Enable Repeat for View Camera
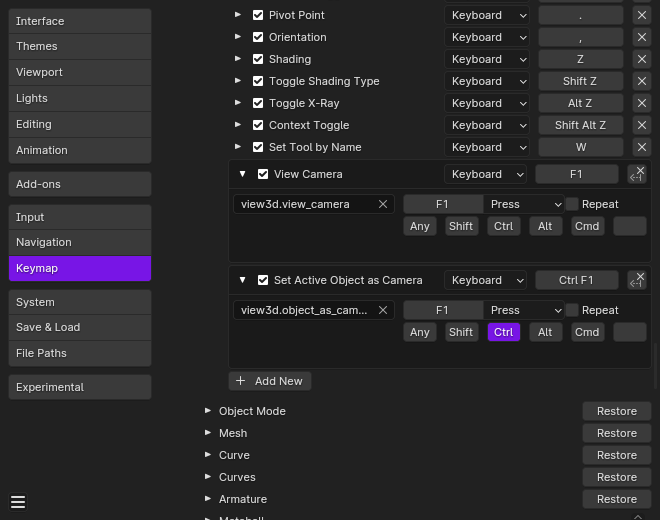This screenshot has height=520, width=660. pos(572,204)
